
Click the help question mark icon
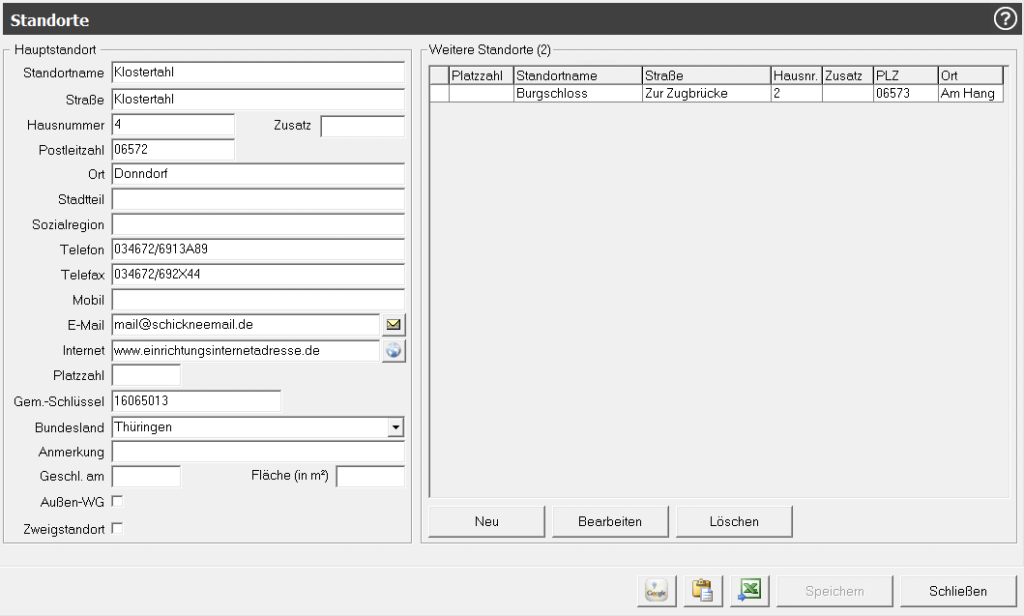tap(1005, 19)
